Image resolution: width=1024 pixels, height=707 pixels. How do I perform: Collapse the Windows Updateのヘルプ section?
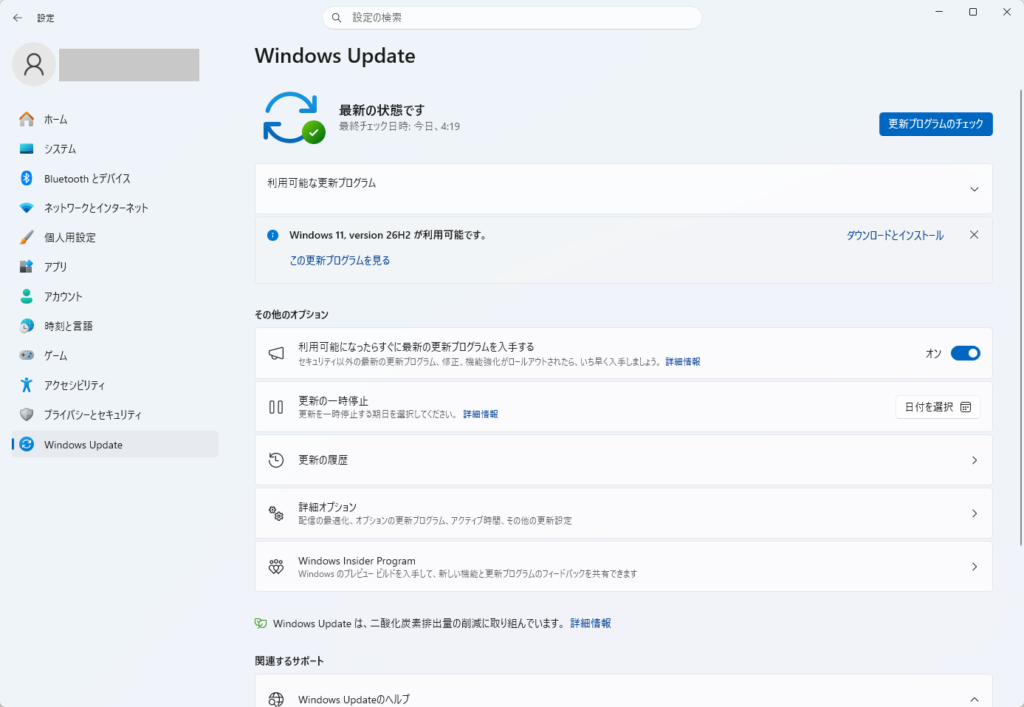tap(974, 699)
